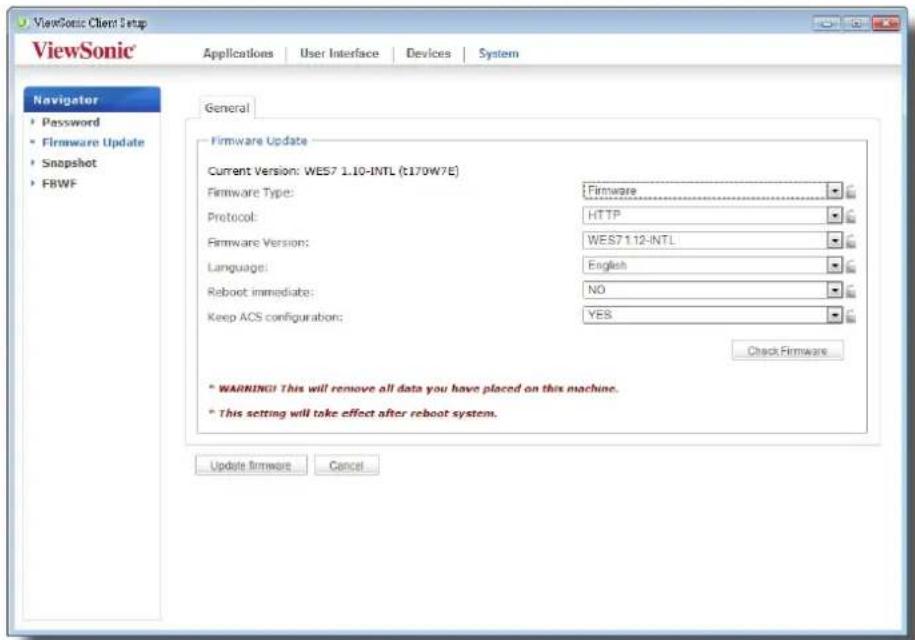Select Firmware Update in the Navigator
Screen dimensions: 915x640
(x=93, y=142)
